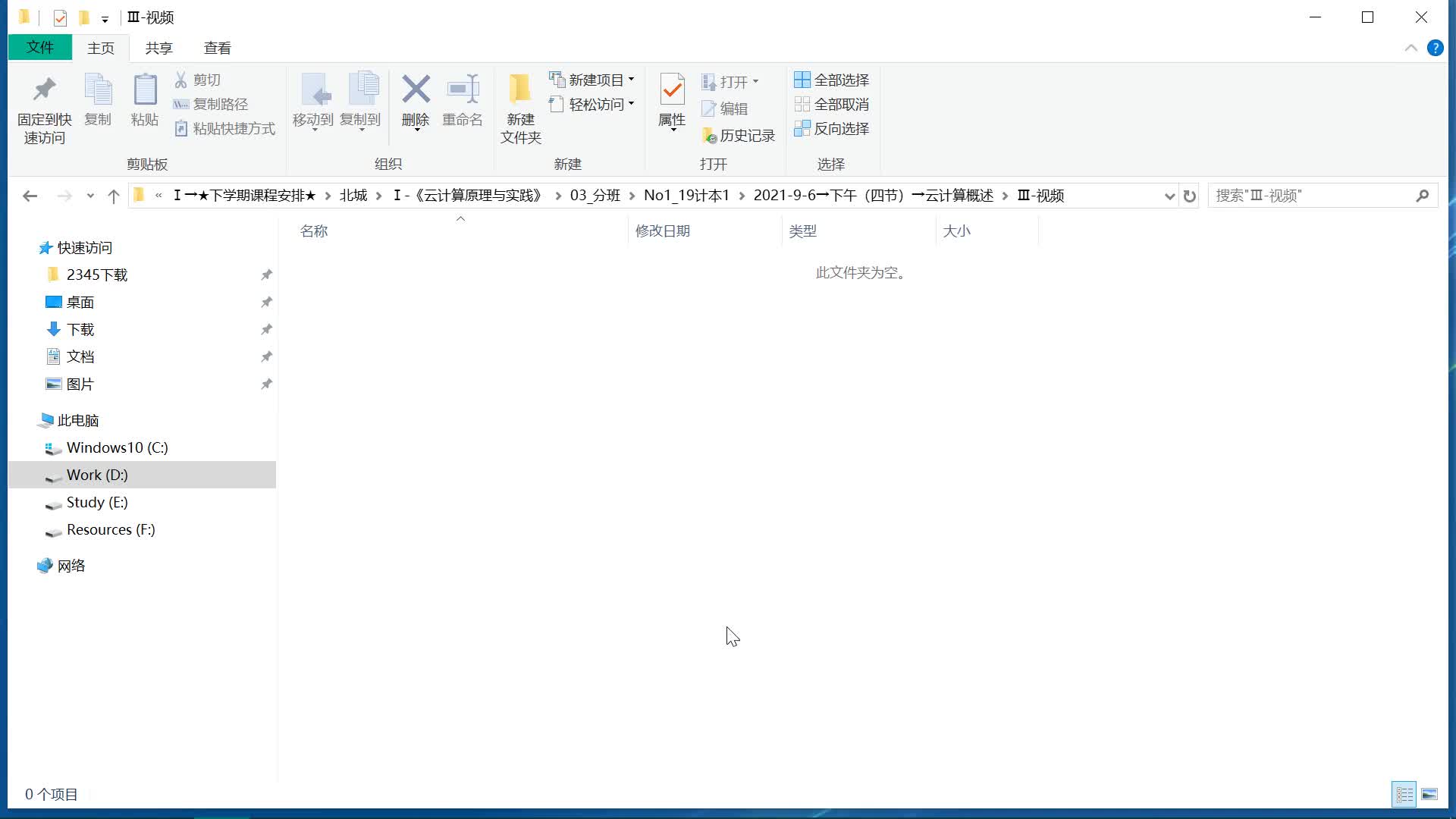1456x819 pixels.
Task: Go up one folder level
Action: pyautogui.click(x=114, y=196)
